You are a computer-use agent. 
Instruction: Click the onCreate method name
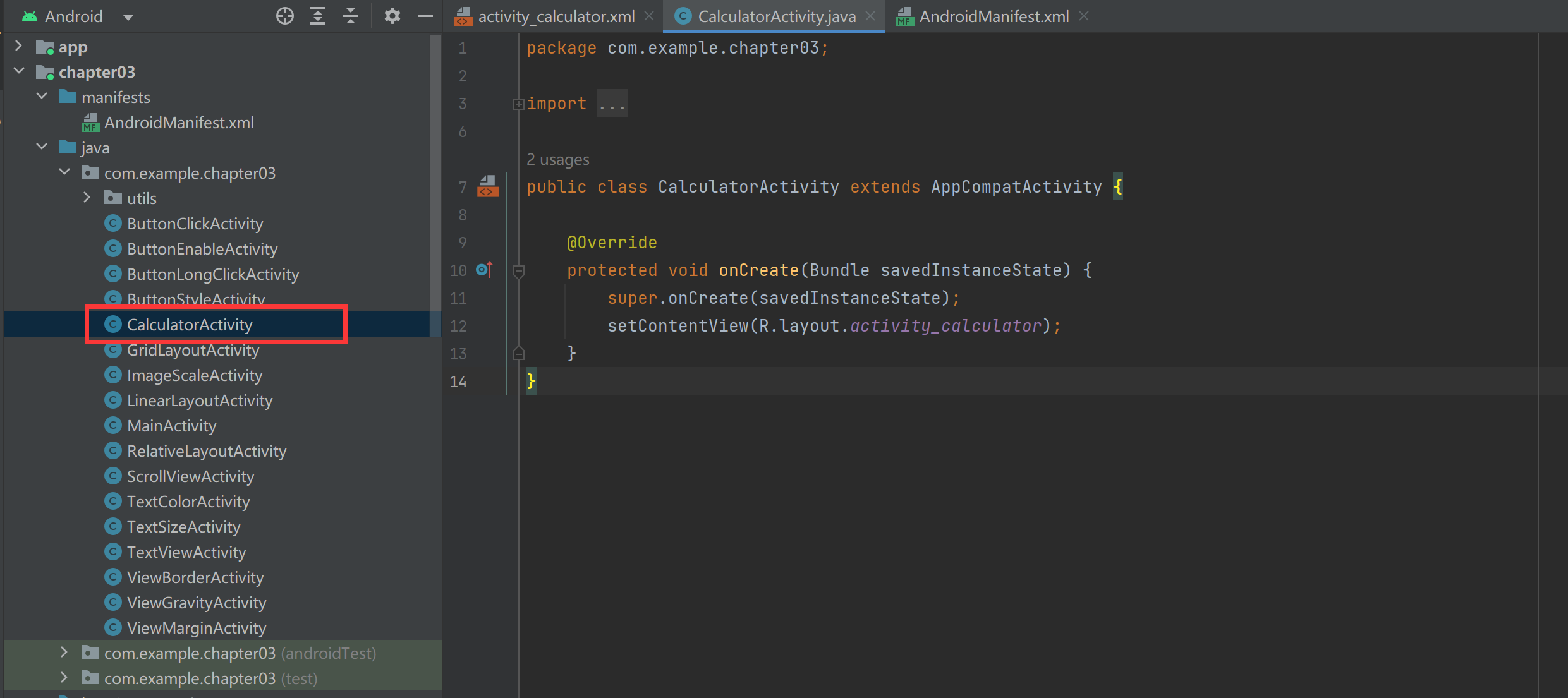point(758,270)
